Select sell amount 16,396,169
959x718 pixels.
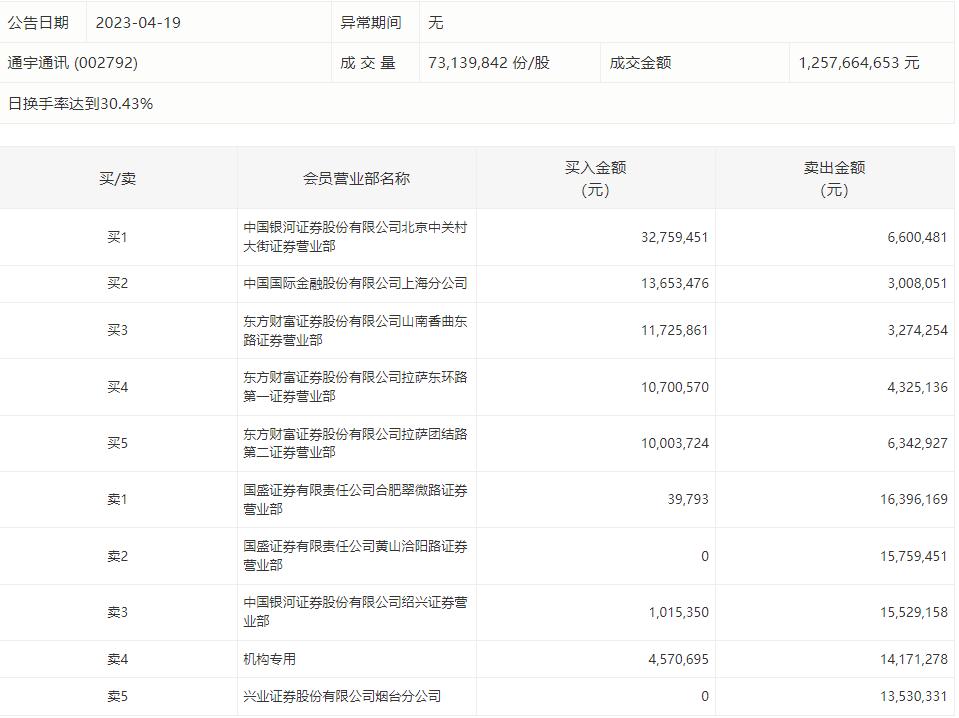click(x=914, y=500)
